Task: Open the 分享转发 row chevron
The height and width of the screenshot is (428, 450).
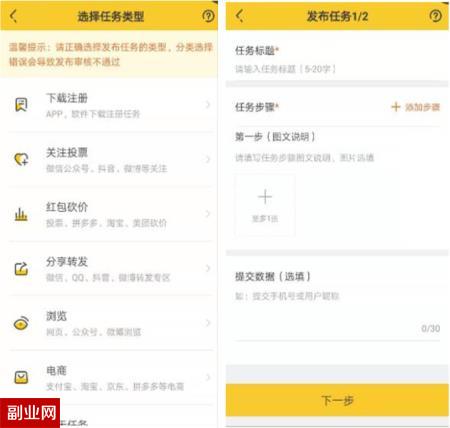Action: pyautogui.click(x=208, y=268)
